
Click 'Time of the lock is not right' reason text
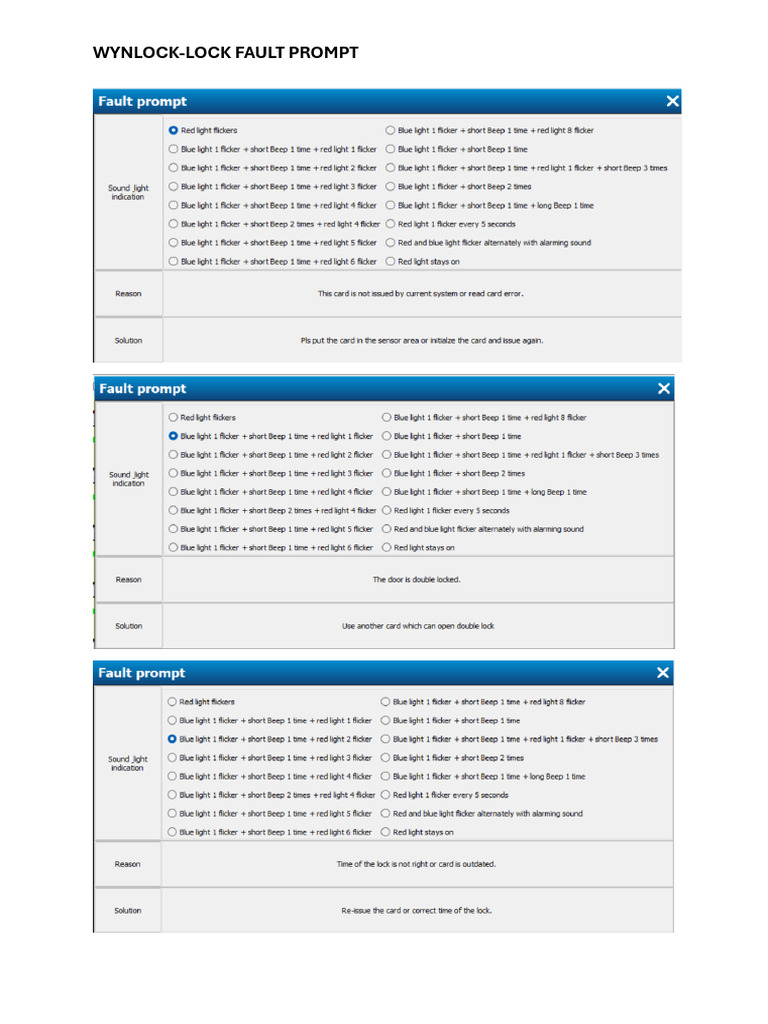tap(416, 864)
